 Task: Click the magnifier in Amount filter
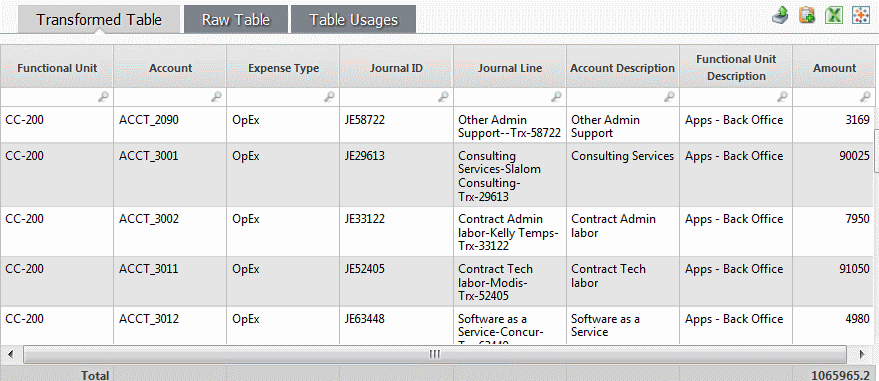(x=865, y=97)
